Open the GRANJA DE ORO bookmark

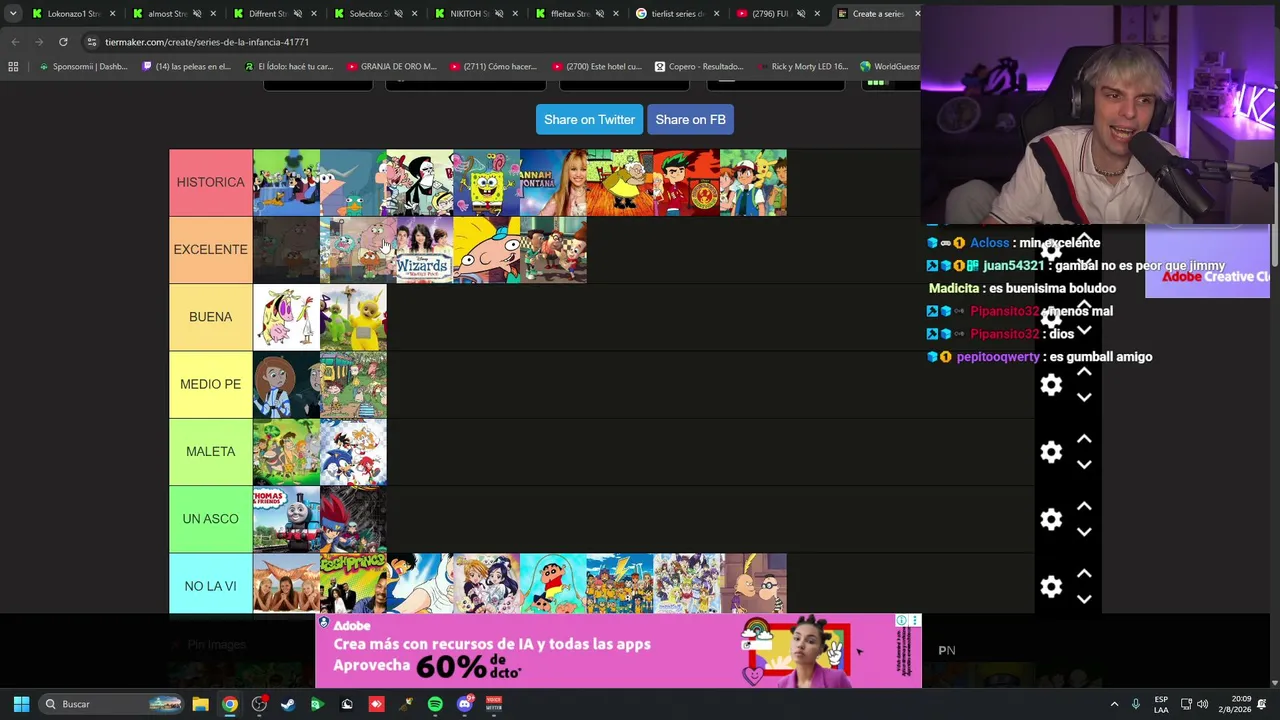coord(392,67)
